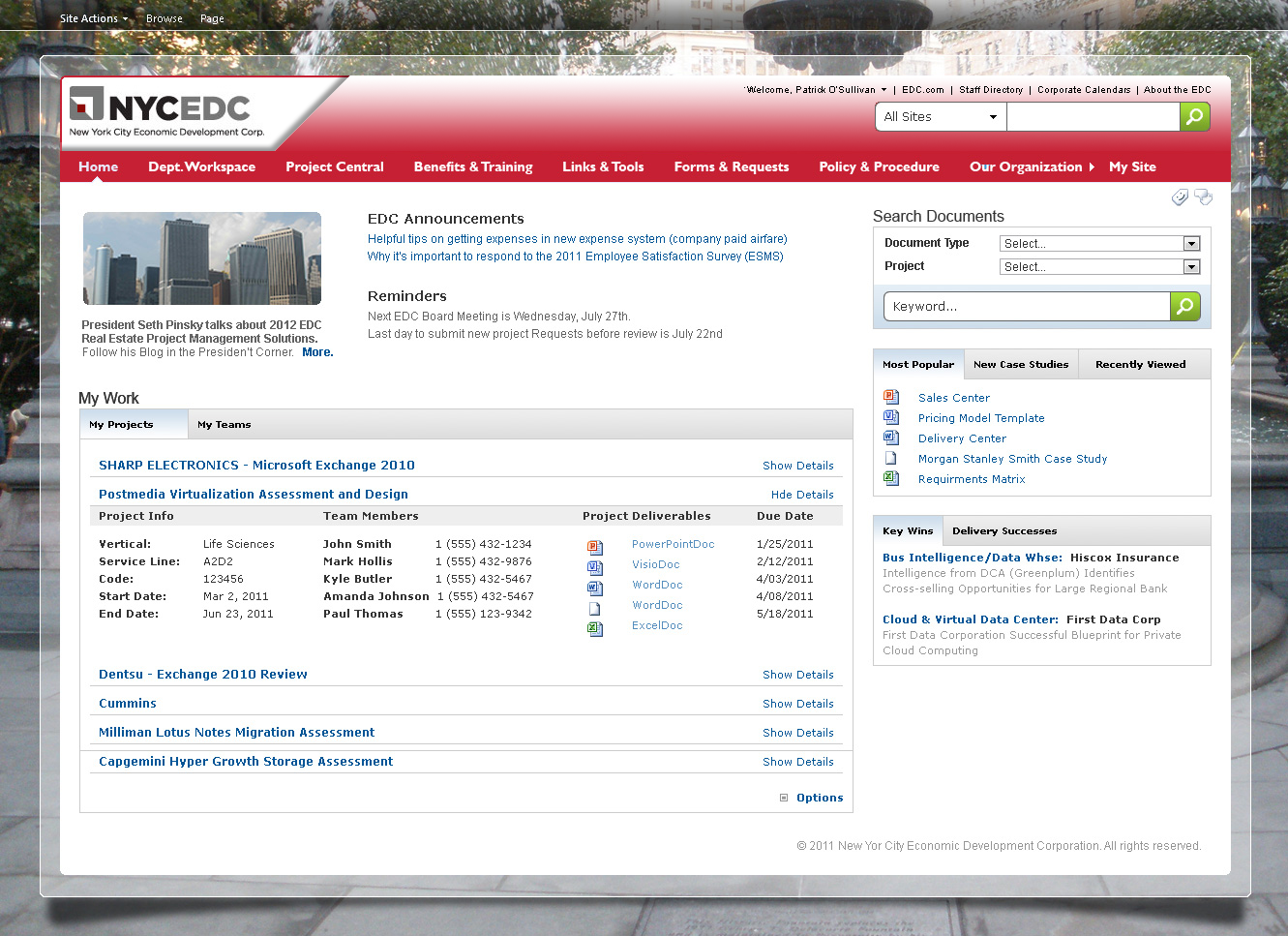Expand the Our Organization navigation arrow
1288x936 pixels.
pyautogui.click(x=1092, y=167)
